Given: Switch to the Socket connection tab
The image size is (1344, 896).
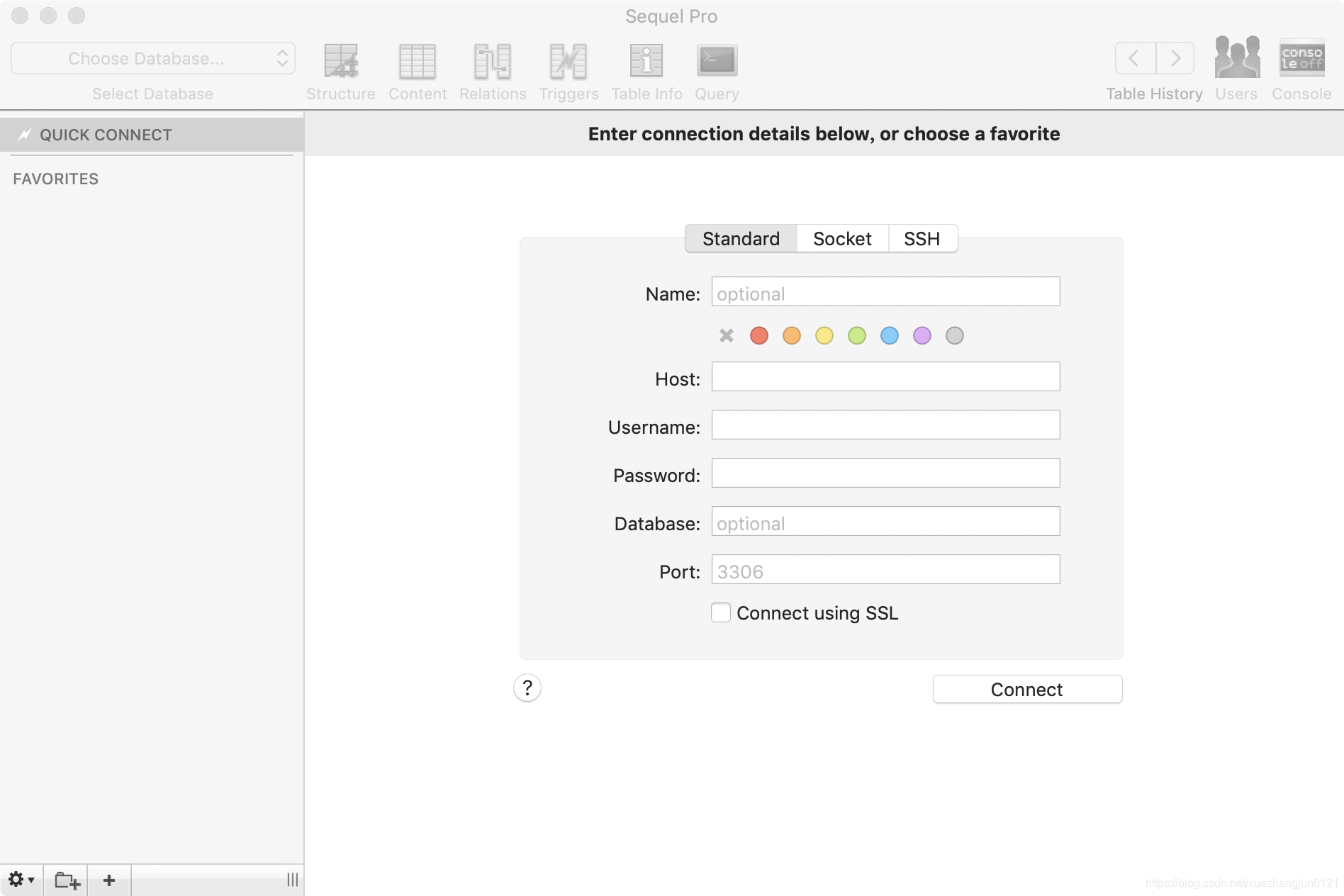Looking at the screenshot, I should 842,239.
